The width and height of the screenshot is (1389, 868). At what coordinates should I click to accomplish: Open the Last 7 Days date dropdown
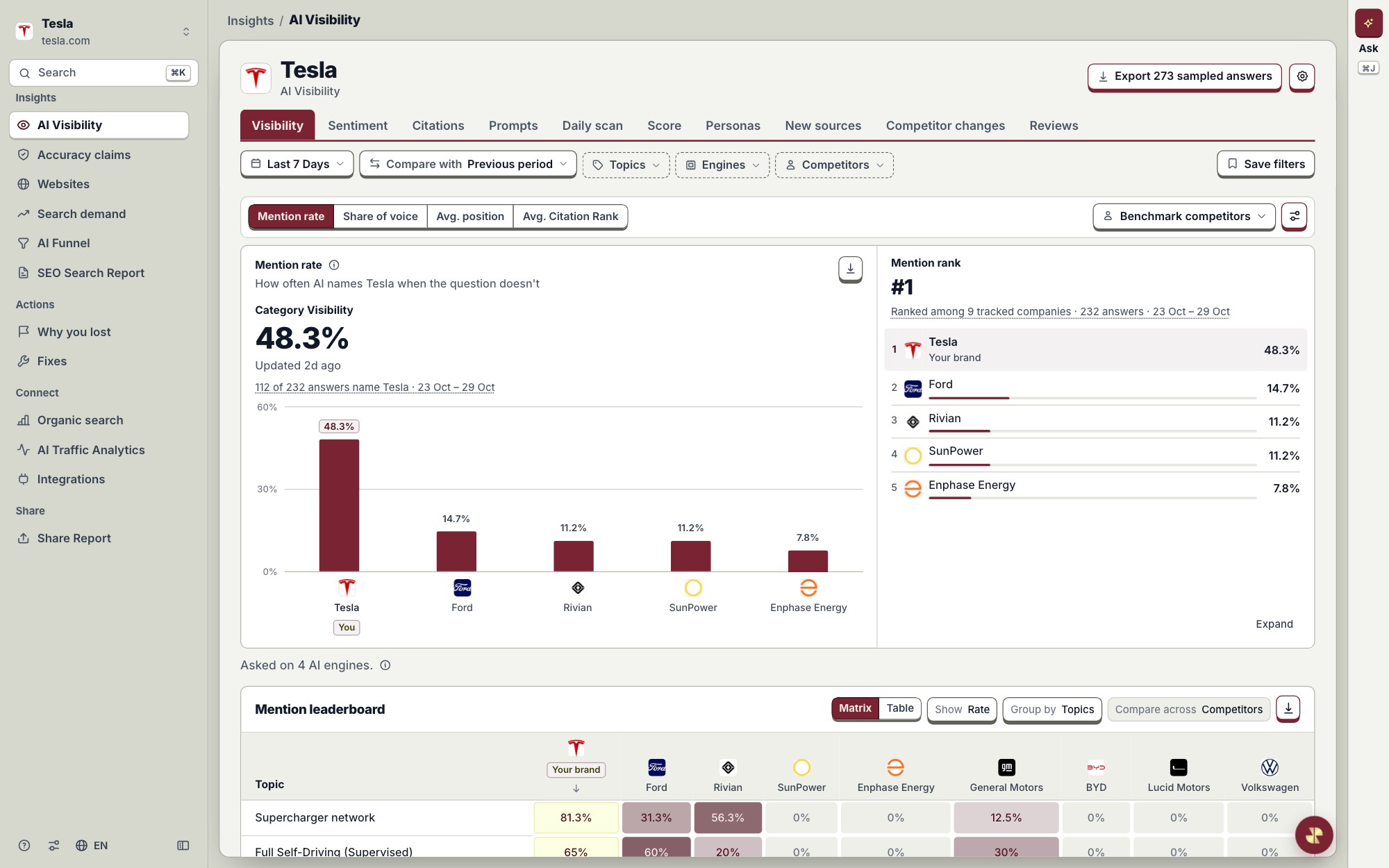coord(297,164)
